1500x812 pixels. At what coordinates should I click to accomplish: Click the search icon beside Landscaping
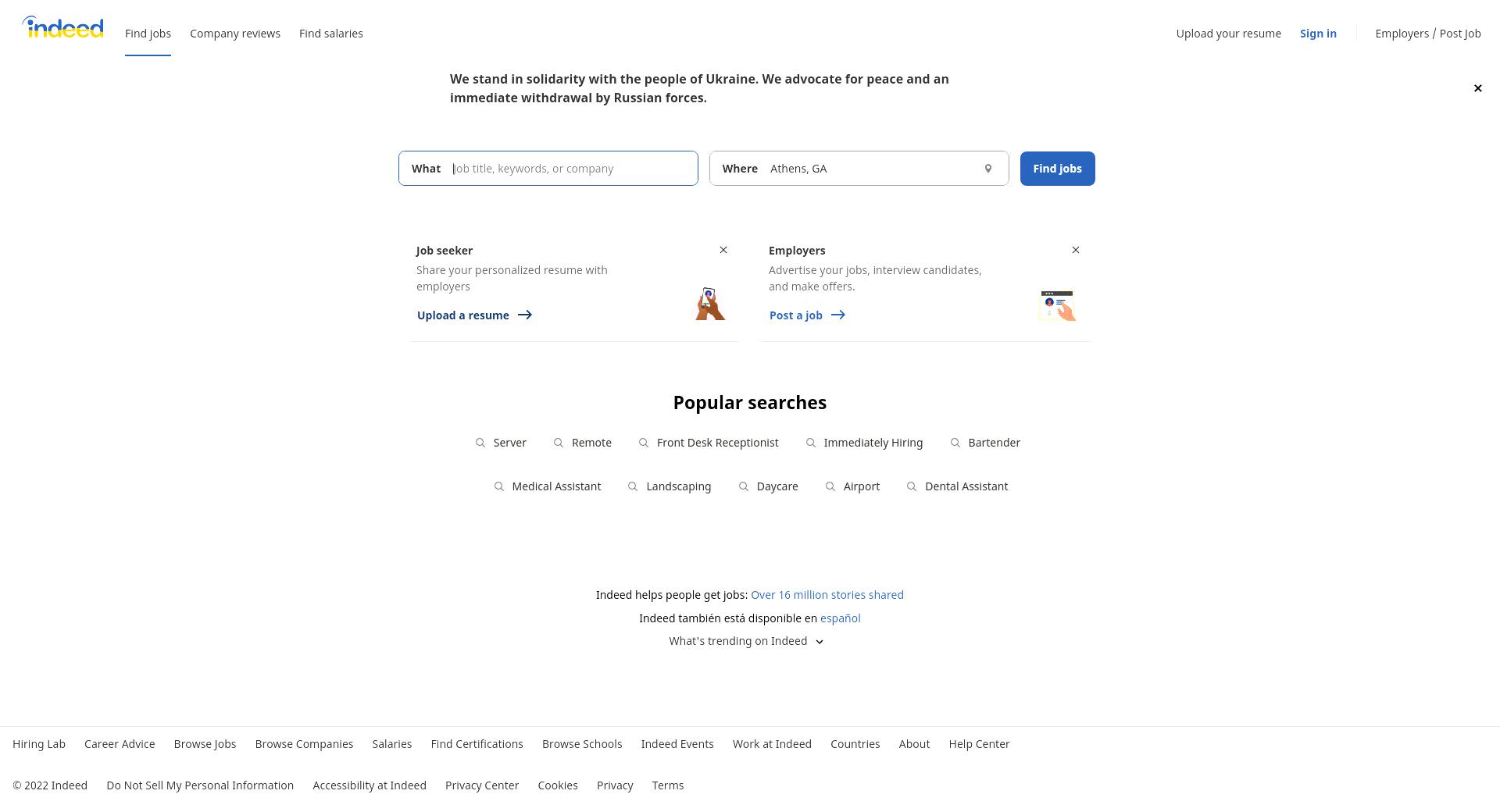pos(633,486)
